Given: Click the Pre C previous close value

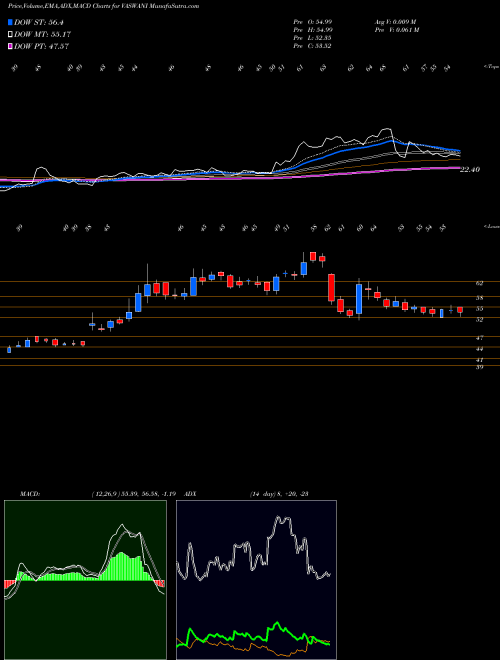Looking at the screenshot, I should (313, 46).
